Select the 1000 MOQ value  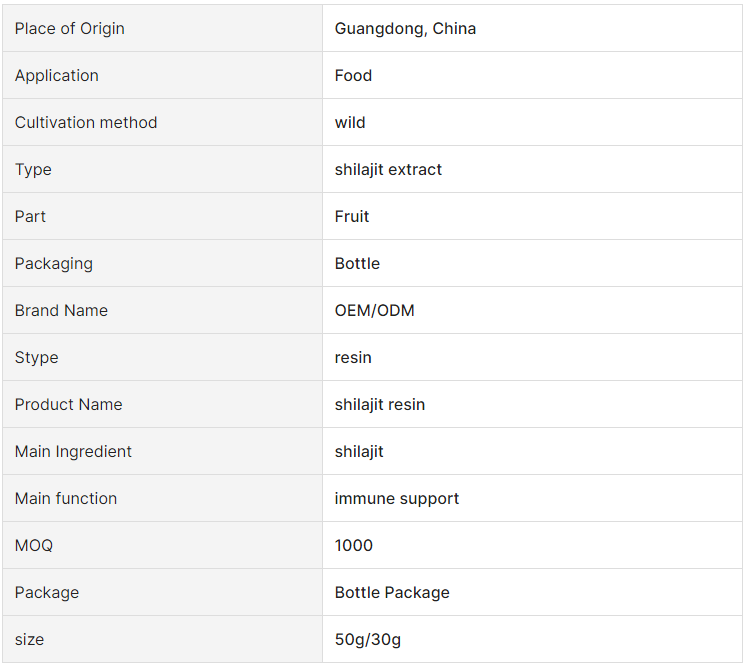[x=353, y=546]
